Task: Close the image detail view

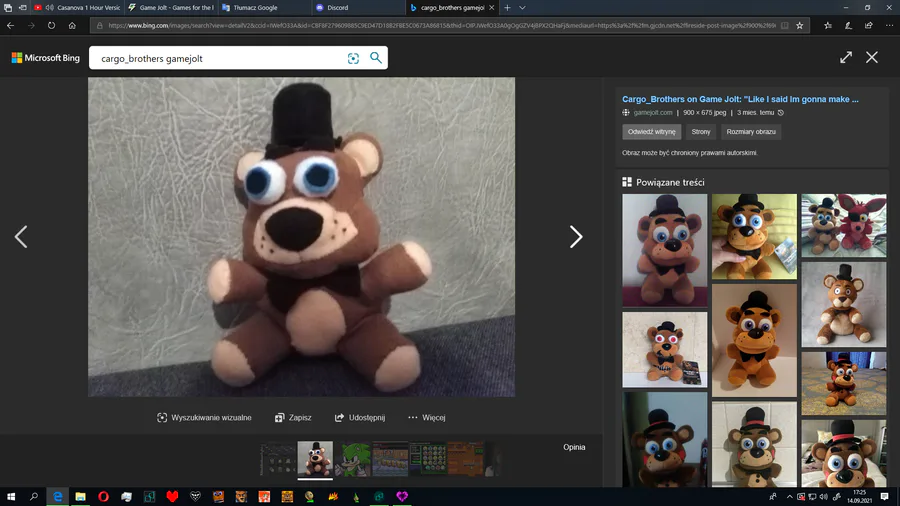Action: [872, 57]
